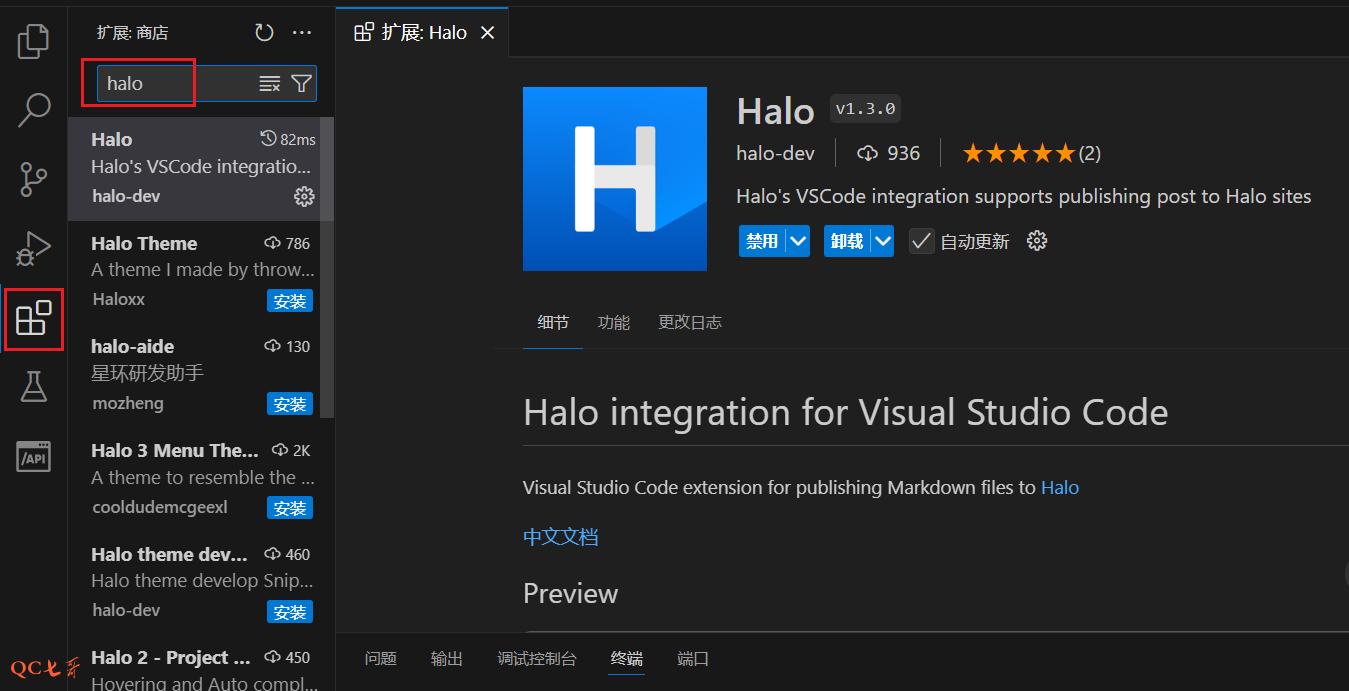Screen dimensions: 1349x691
Task: Clear extension search results
Action: pyautogui.click(x=269, y=84)
